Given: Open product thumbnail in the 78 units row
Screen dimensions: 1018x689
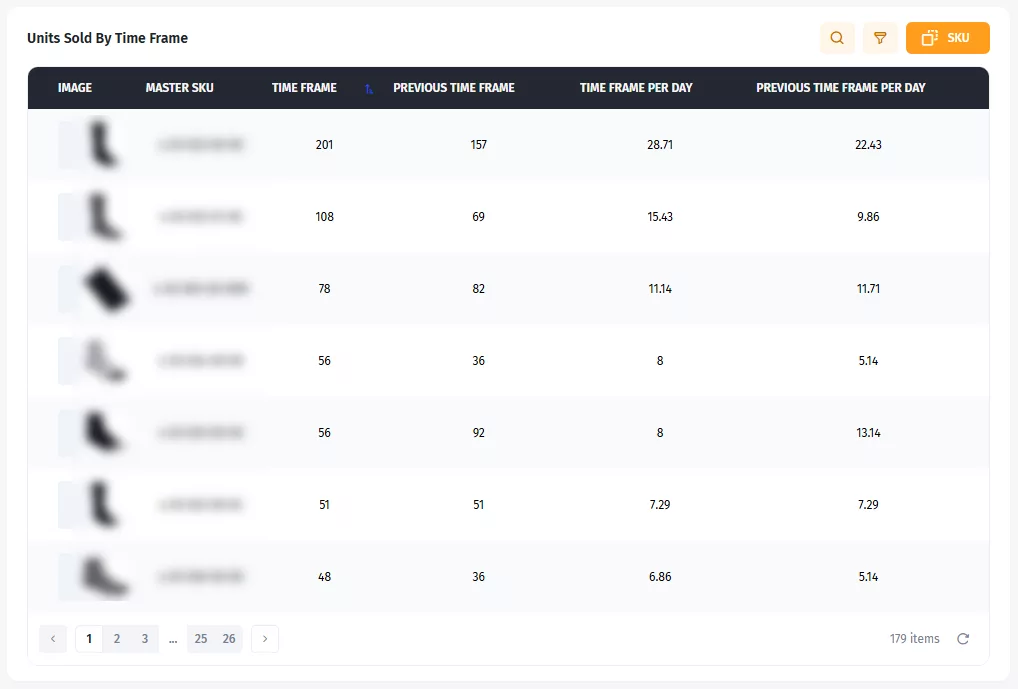Looking at the screenshot, I should (95, 289).
